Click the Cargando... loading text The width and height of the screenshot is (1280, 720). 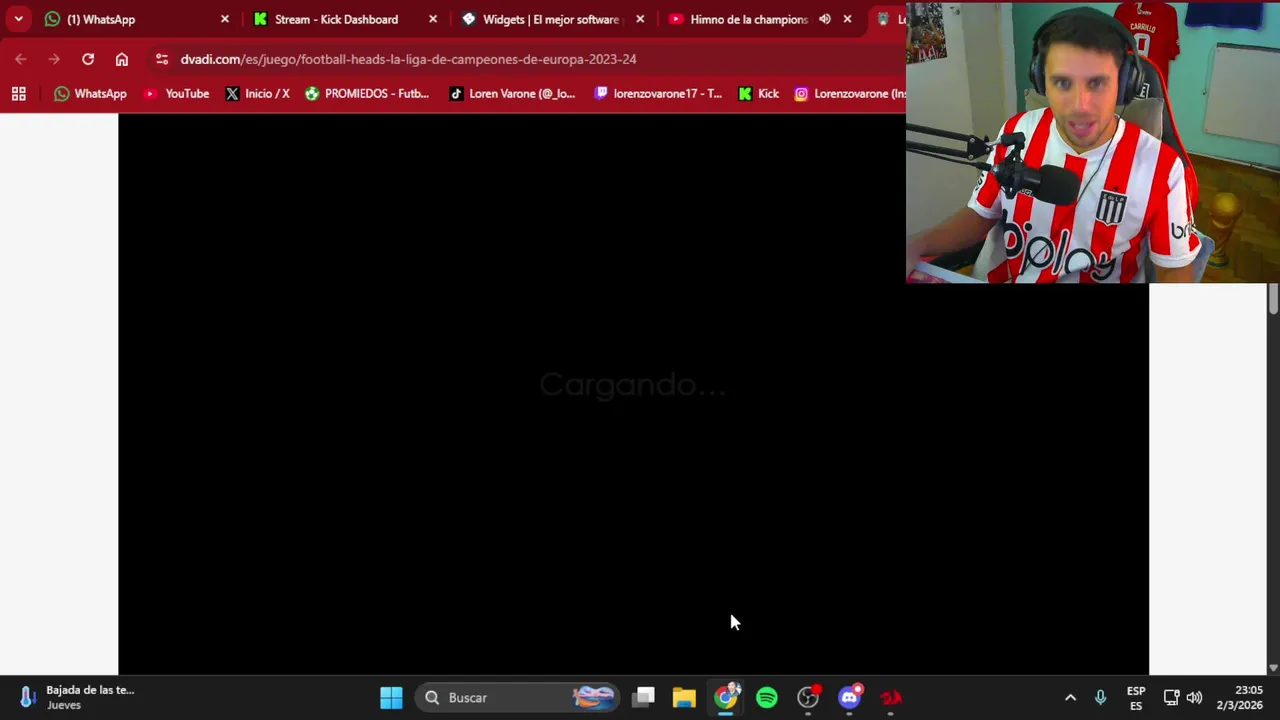[632, 385]
